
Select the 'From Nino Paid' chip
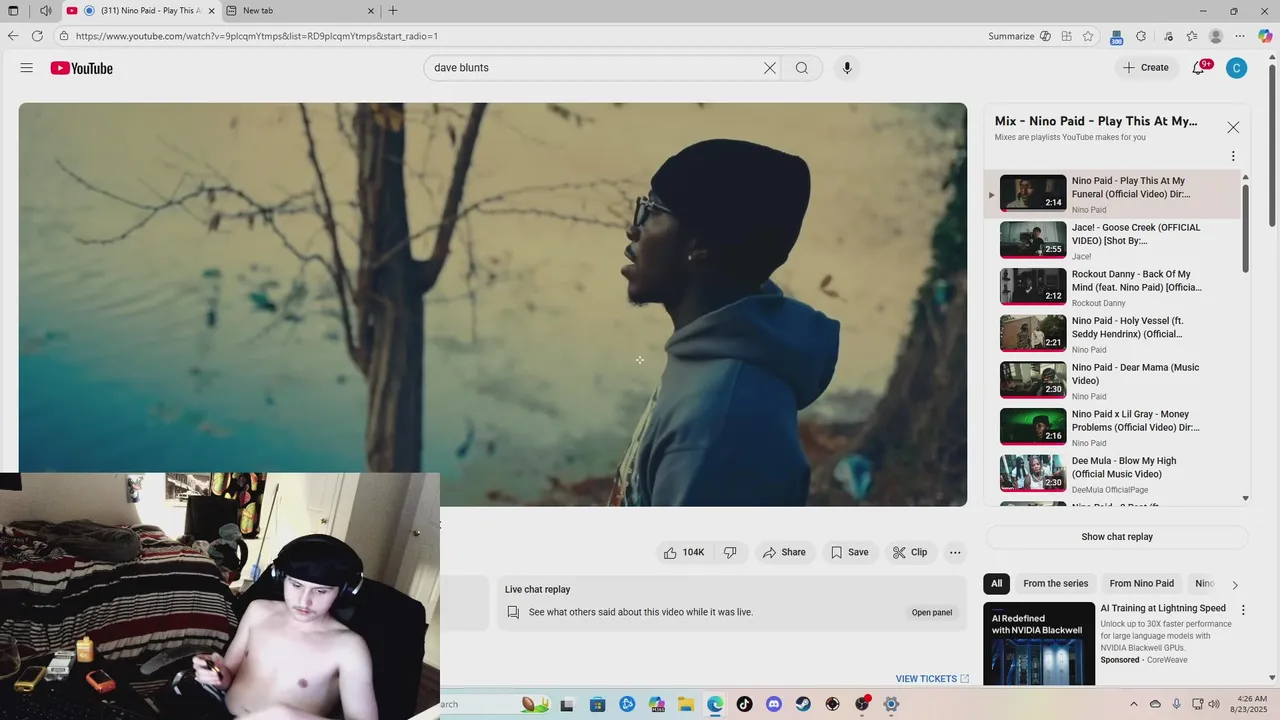pyautogui.click(x=1141, y=583)
